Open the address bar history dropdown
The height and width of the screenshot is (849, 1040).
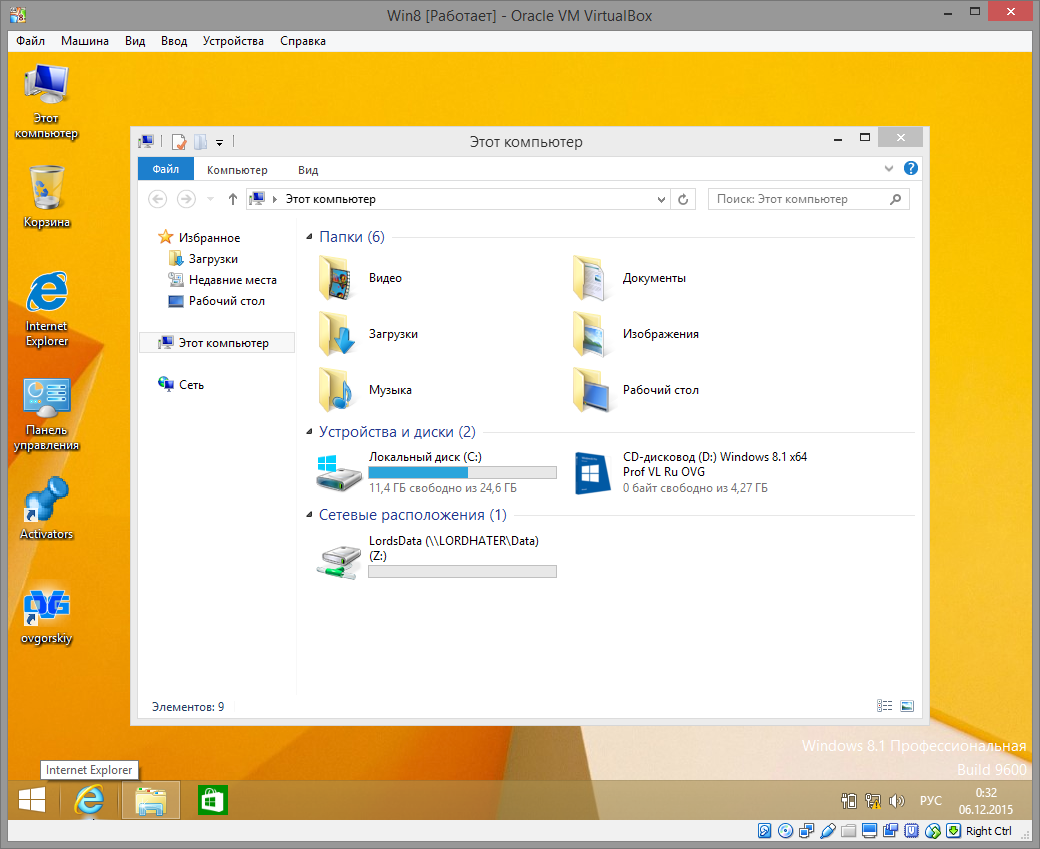pyautogui.click(x=661, y=199)
